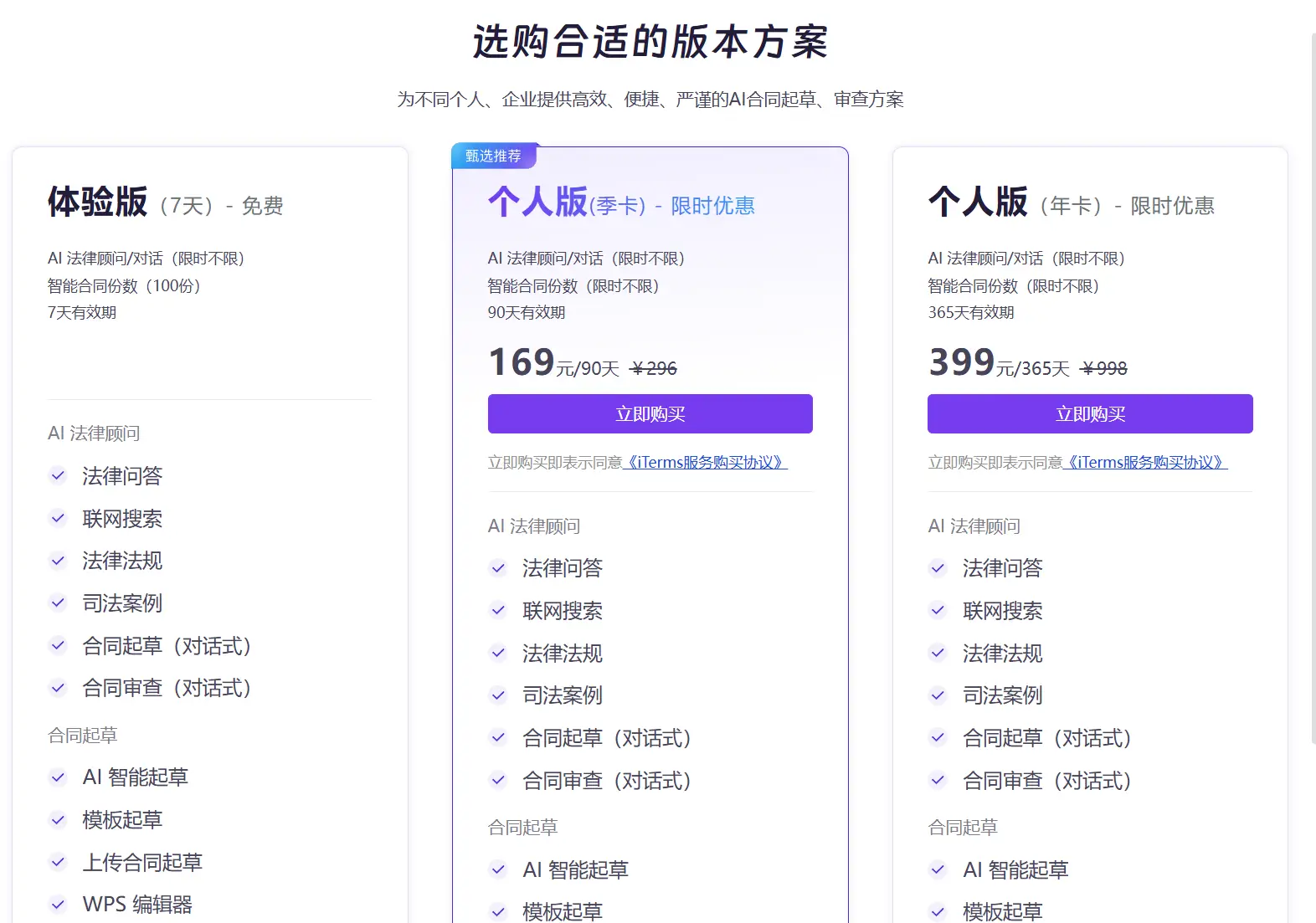Click 立即购买 button for 季卡 plan
1316x923 pixels.
650,414
